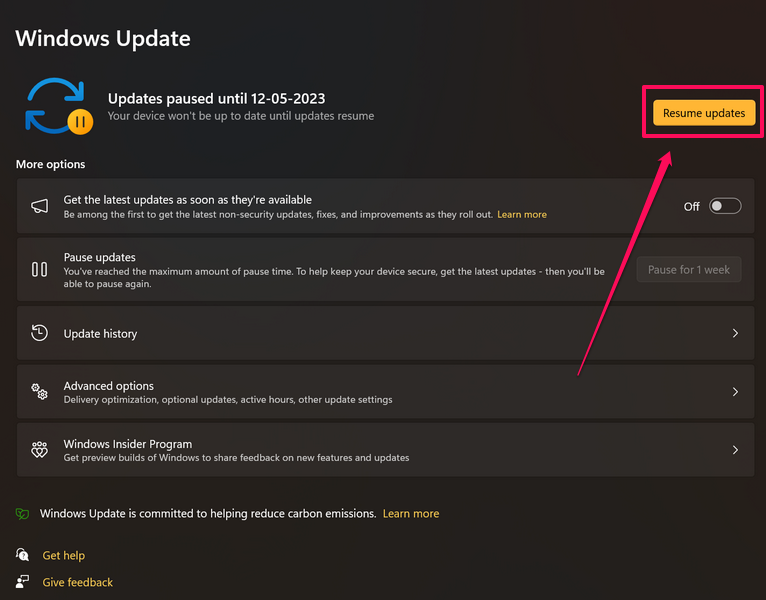
Task: Click the Get help headset icon
Action: pos(22,555)
